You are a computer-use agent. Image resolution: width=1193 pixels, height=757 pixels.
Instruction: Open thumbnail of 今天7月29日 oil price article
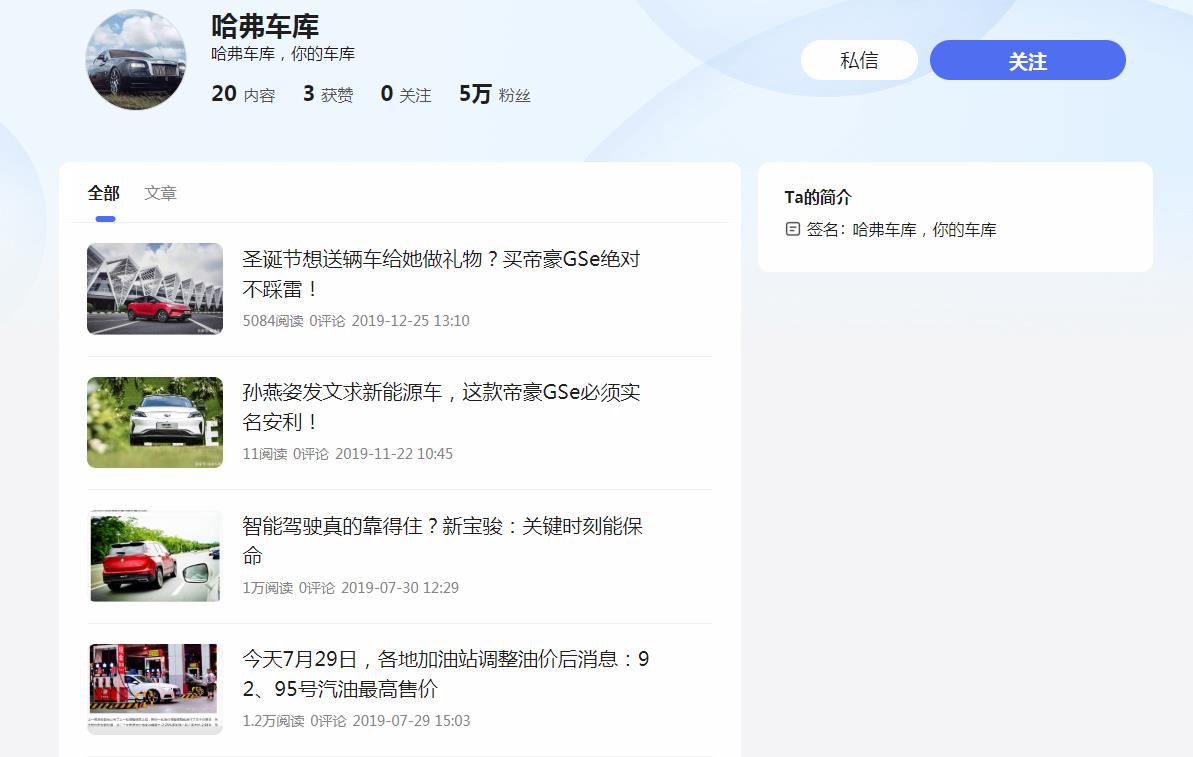click(155, 689)
